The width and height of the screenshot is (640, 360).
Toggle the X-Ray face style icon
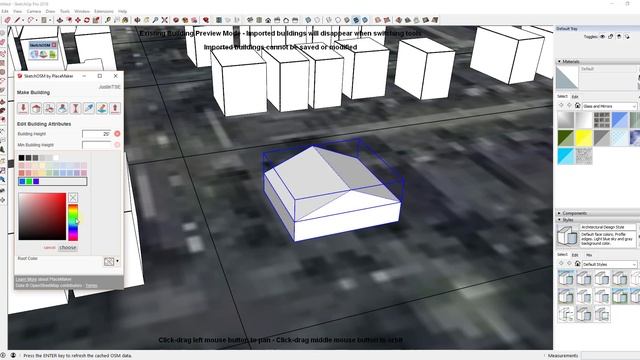pos(308,20)
